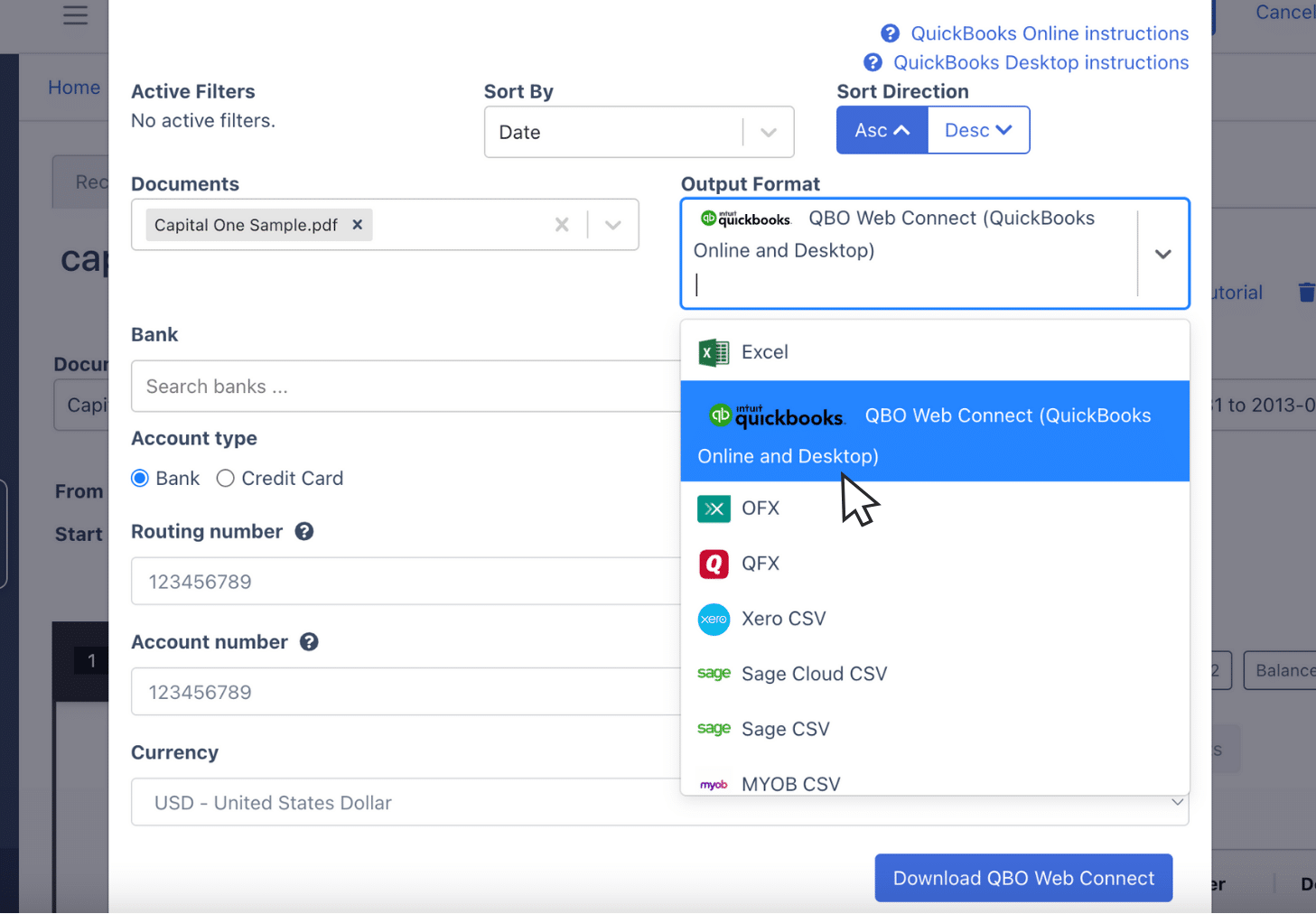The width and height of the screenshot is (1316, 914).
Task: Choose the Xero CSV format
Action: [782, 619]
